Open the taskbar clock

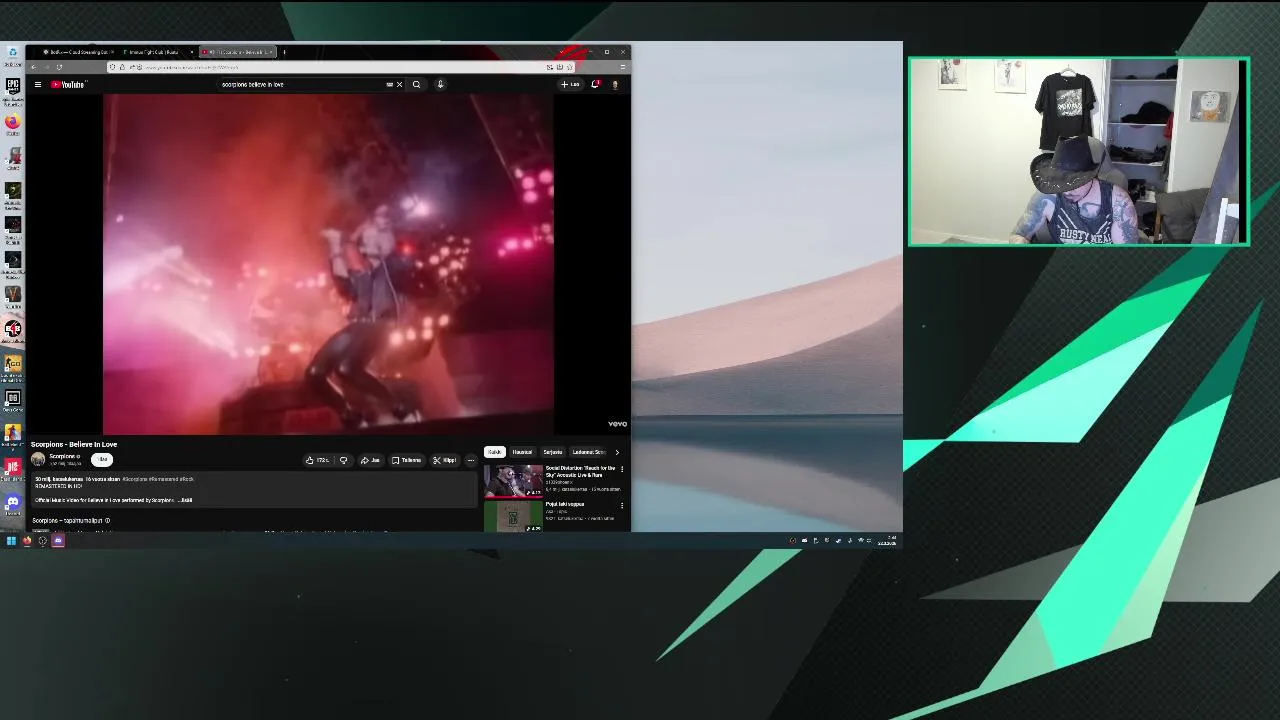click(887, 541)
